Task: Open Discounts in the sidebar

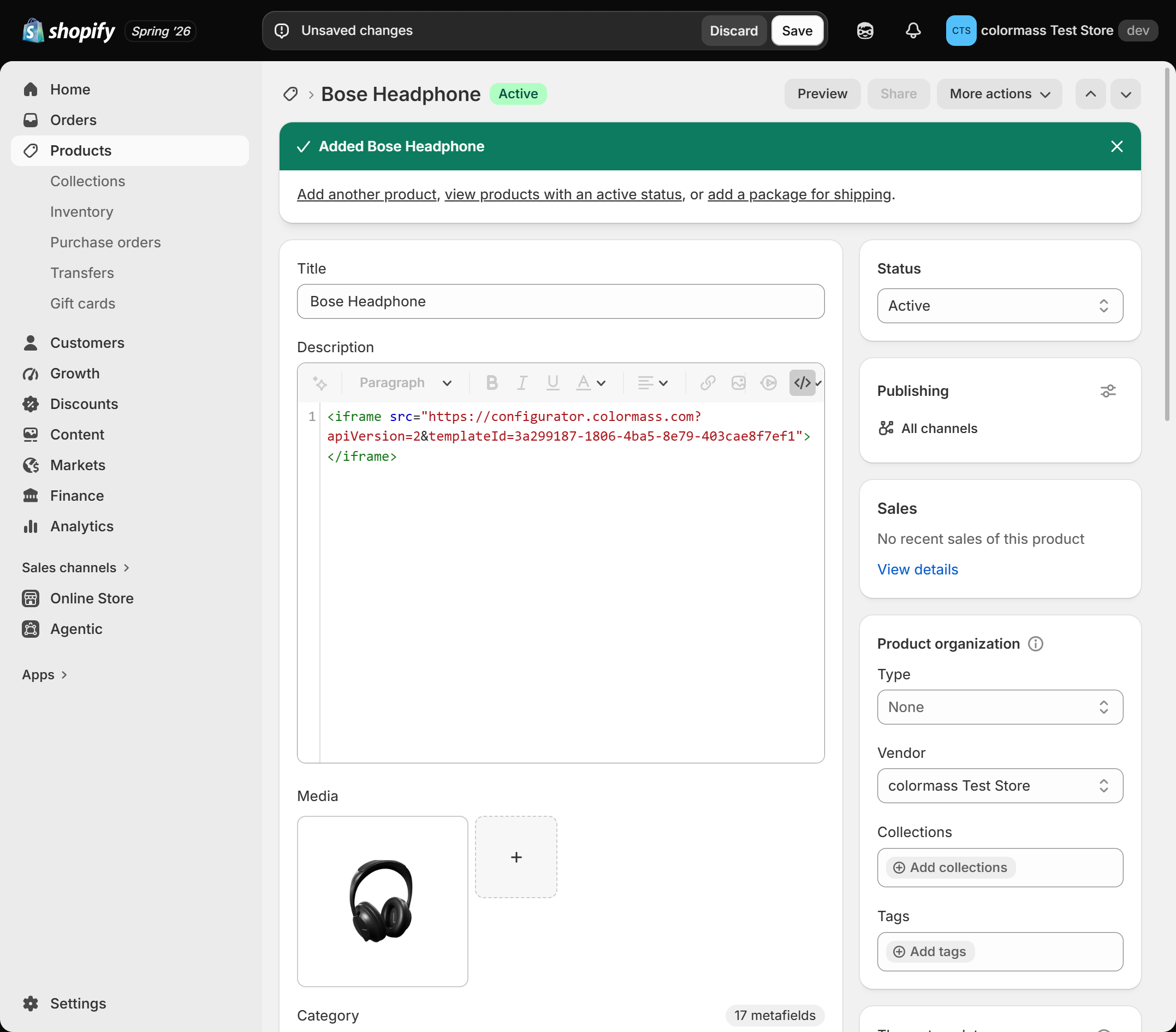Action: click(x=130, y=404)
